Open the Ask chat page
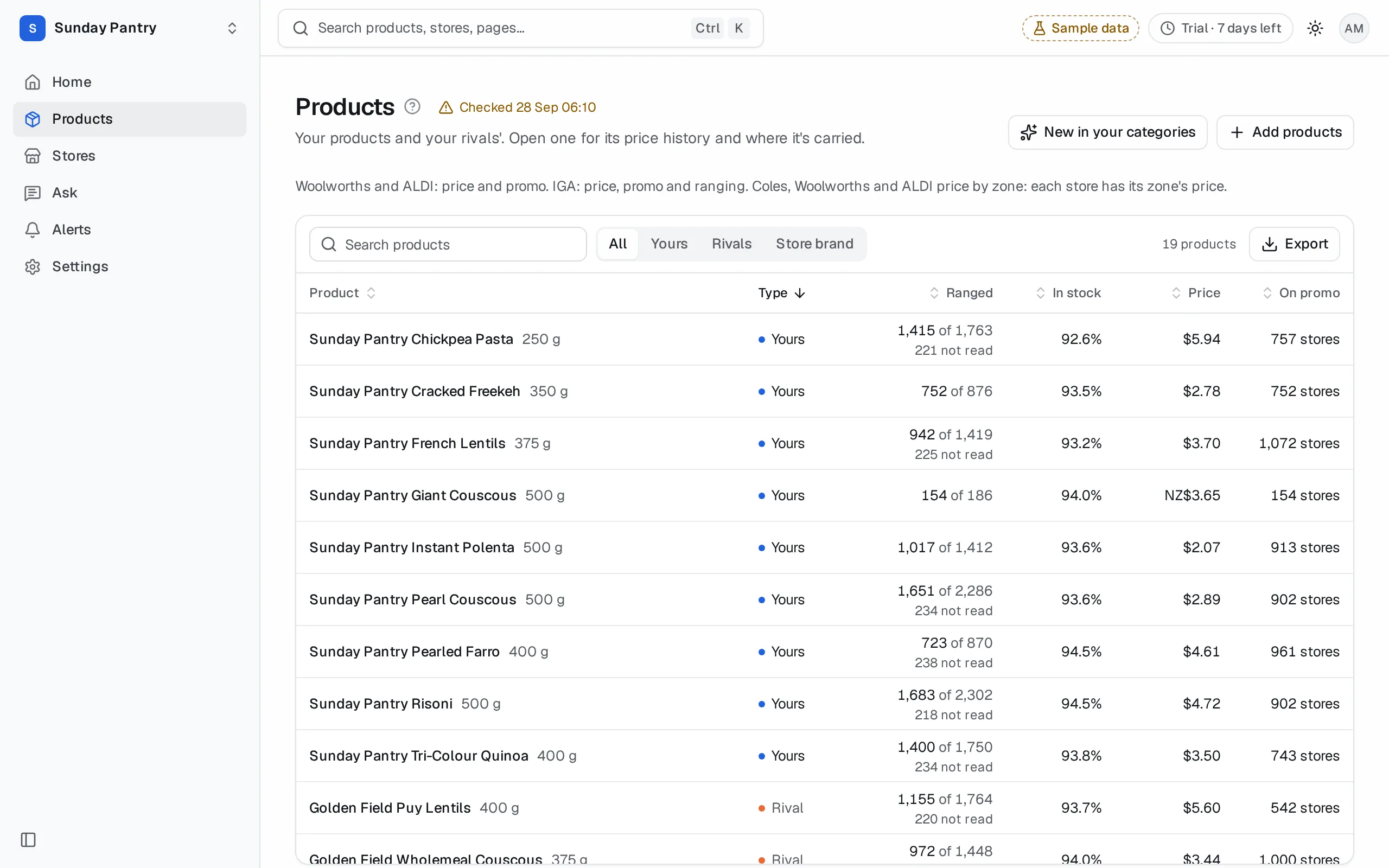This screenshot has width=1389, height=868. click(129, 192)
